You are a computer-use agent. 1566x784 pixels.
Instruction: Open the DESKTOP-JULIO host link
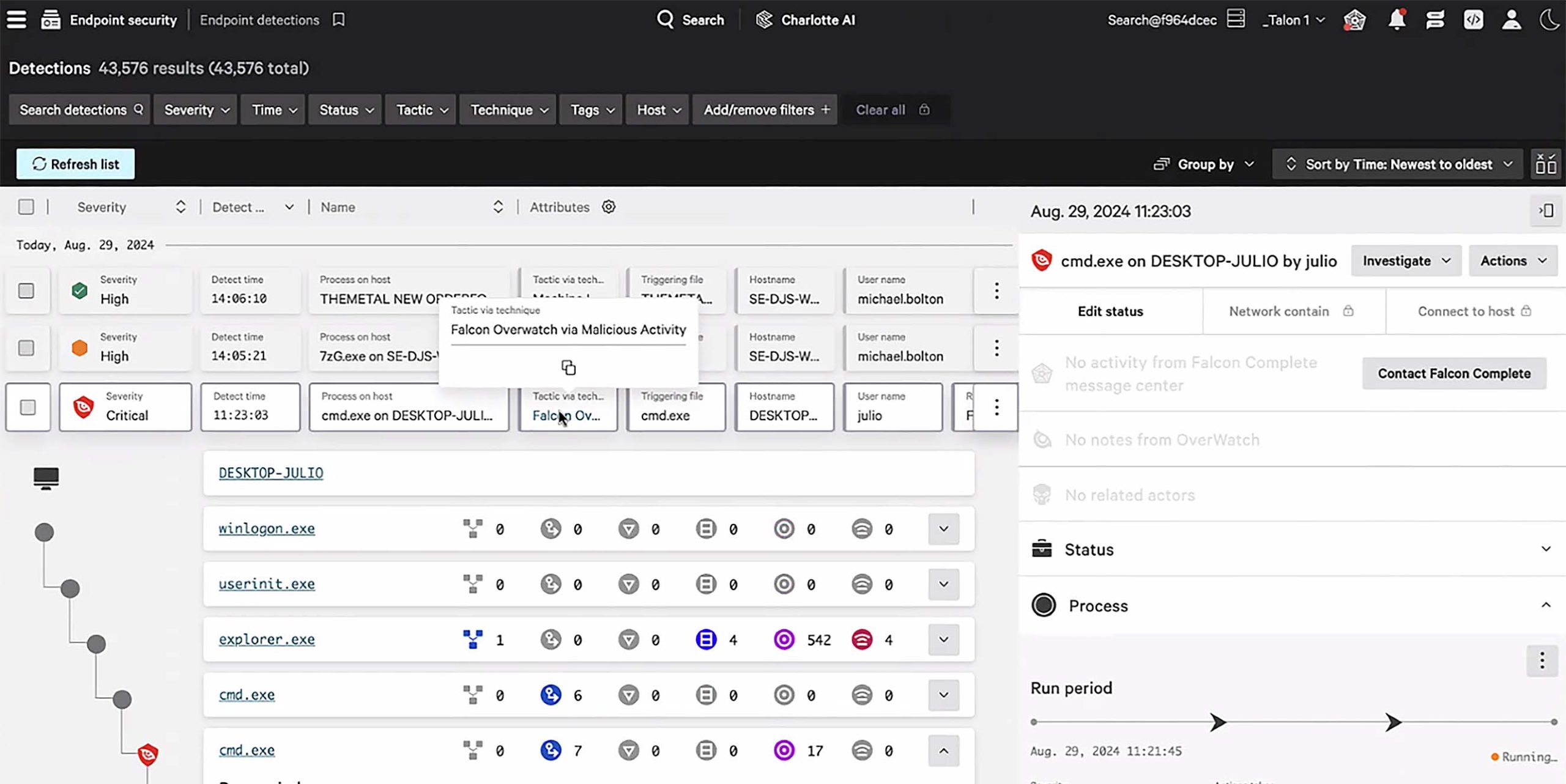[x=271, y=473]
